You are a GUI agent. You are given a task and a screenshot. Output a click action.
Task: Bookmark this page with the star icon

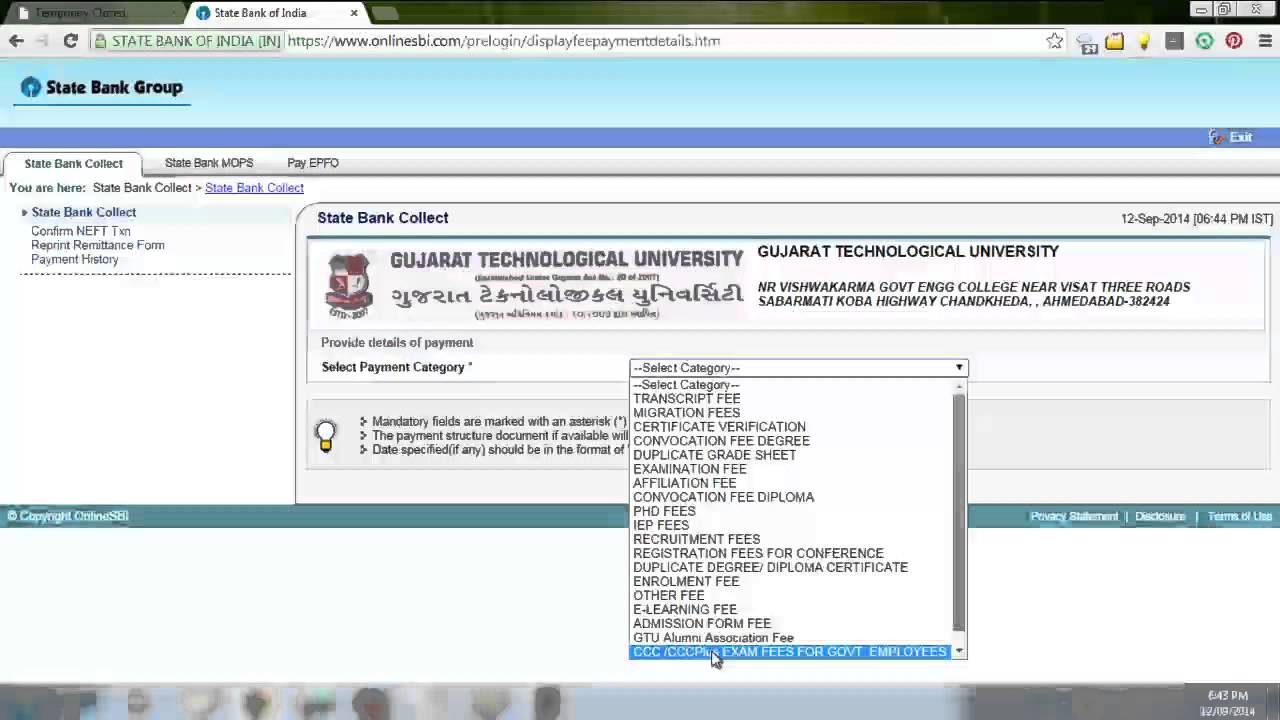(x=1055, y=41)
